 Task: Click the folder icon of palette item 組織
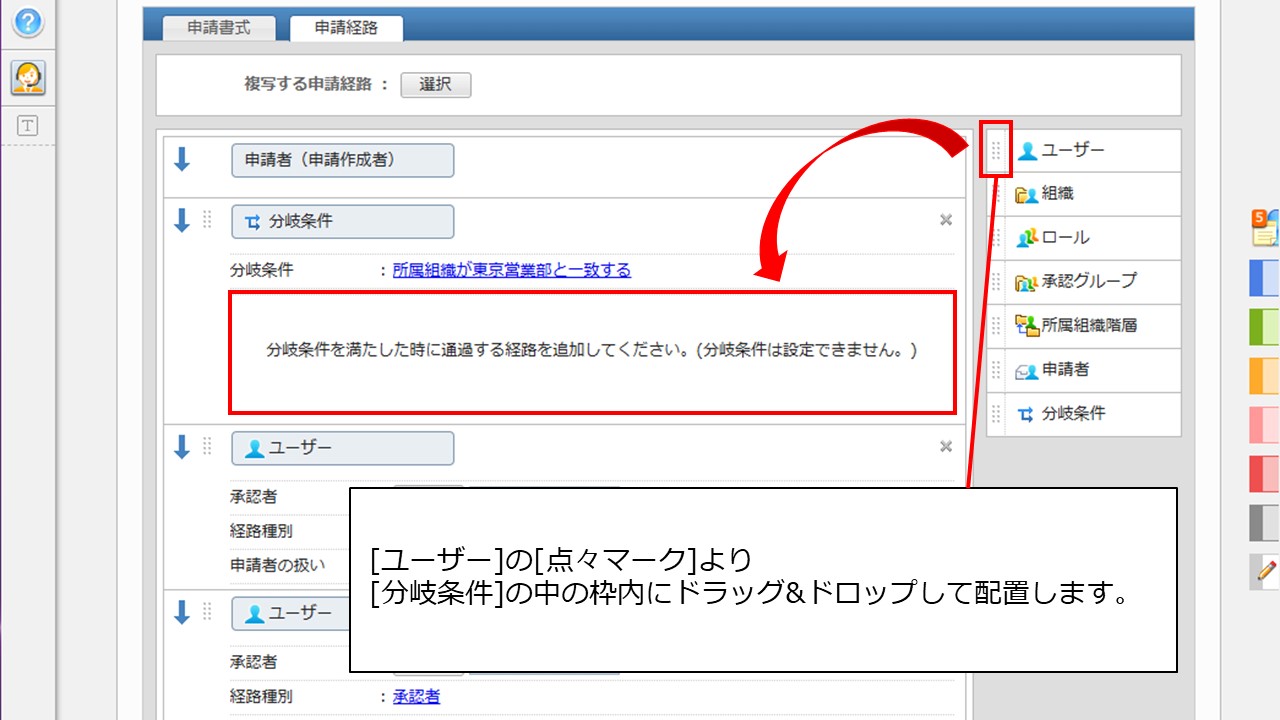click(1027, 195)
